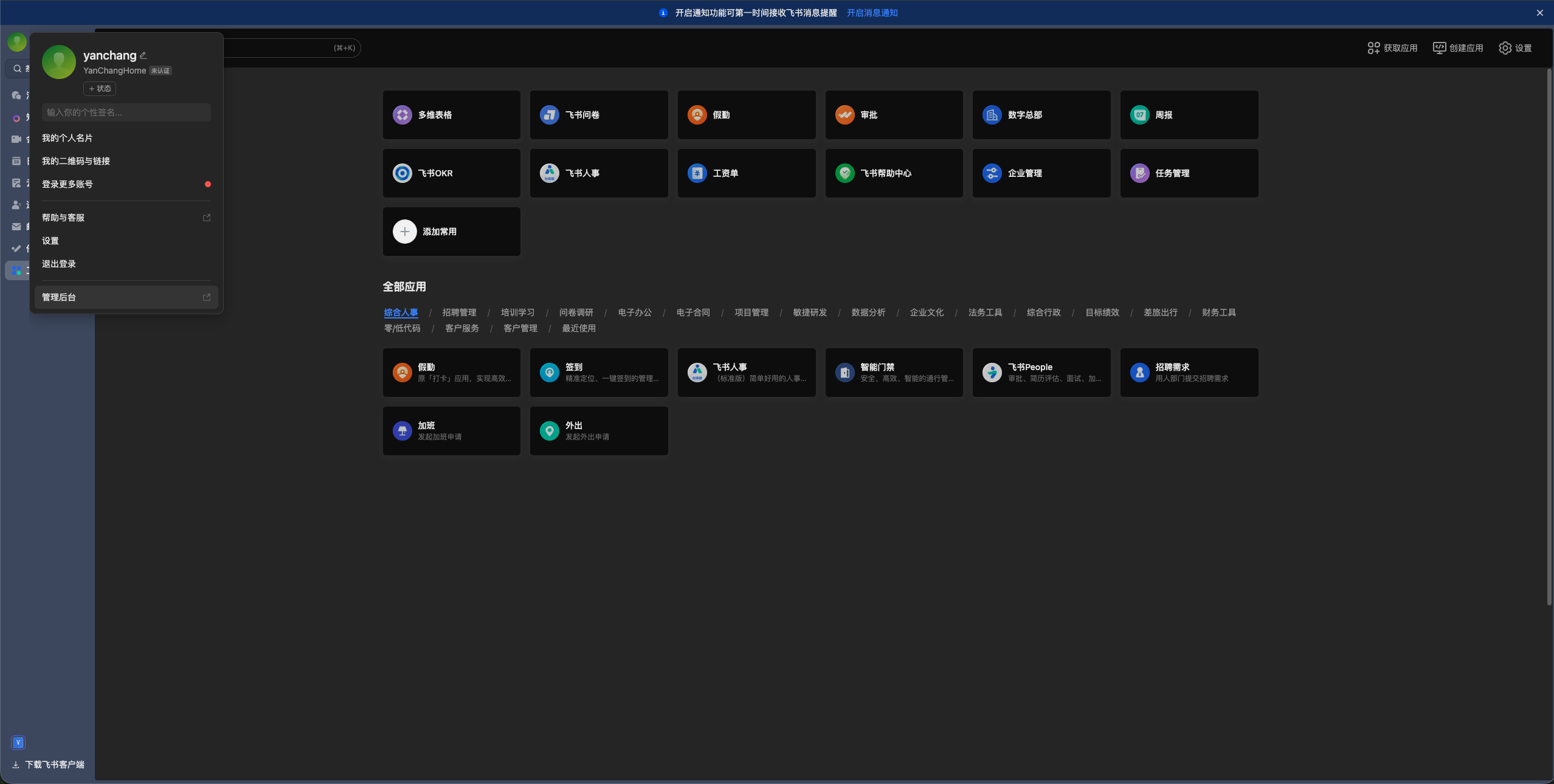Open the 多维表格 app icon
The image size is (1554, 784).
pyautogui.click(x=402, y=115)
